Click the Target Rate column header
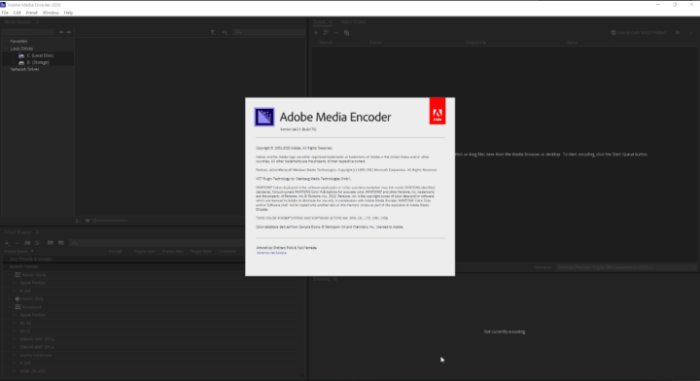Viewport: 700px width, 381px height. [201, 251]
